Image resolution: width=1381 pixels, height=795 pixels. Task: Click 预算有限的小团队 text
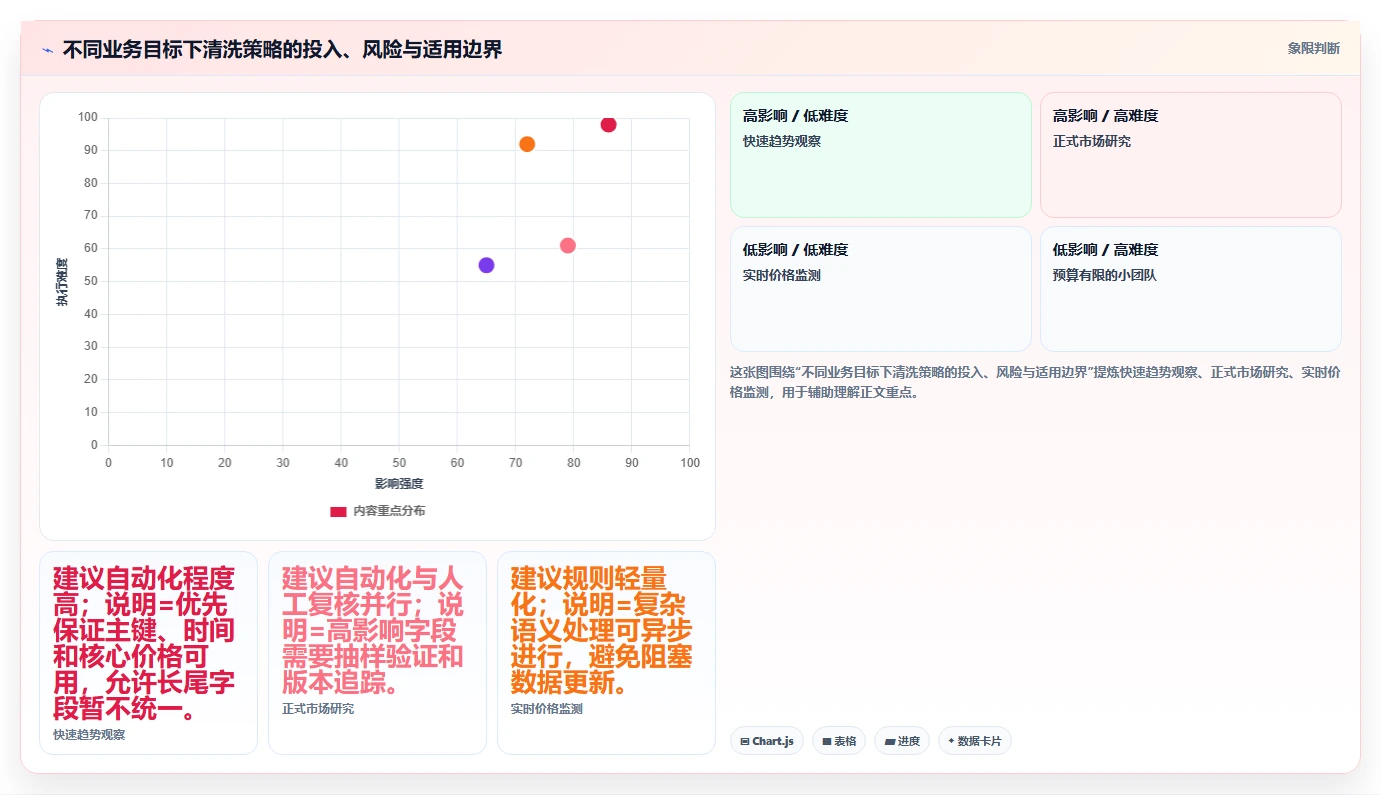pos(1105,276)
